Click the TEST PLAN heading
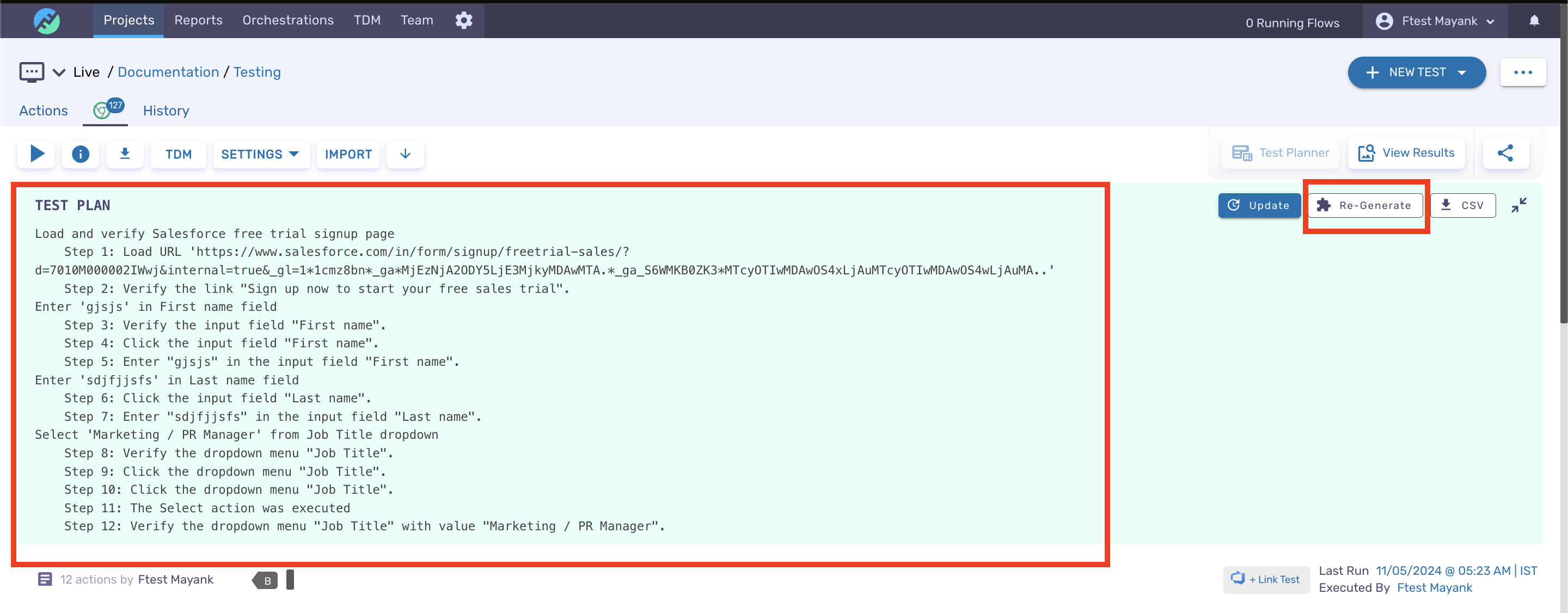Viewport: 1568px width, 613px height. click(72, 205)
